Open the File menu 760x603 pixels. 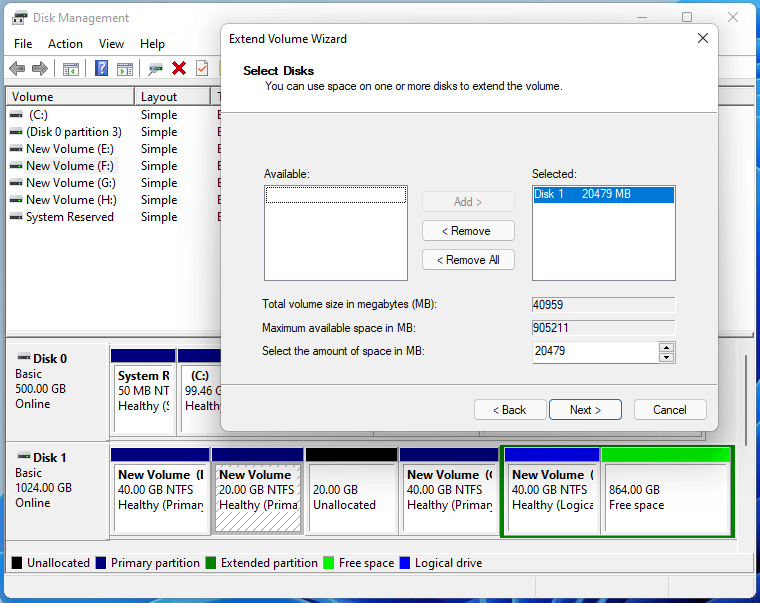tap(23, 44)
